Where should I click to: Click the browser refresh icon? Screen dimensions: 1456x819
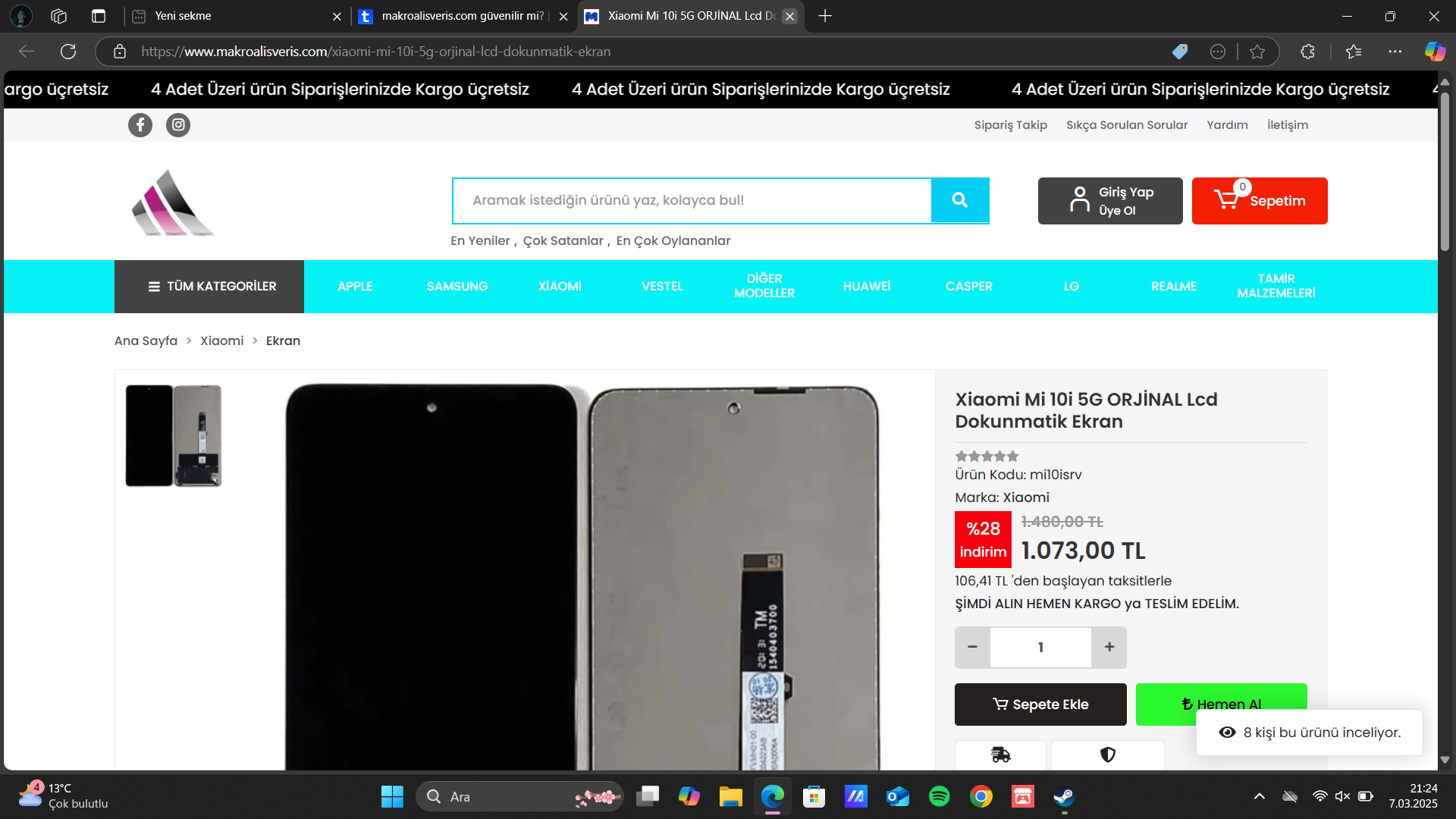pos(68,52)
